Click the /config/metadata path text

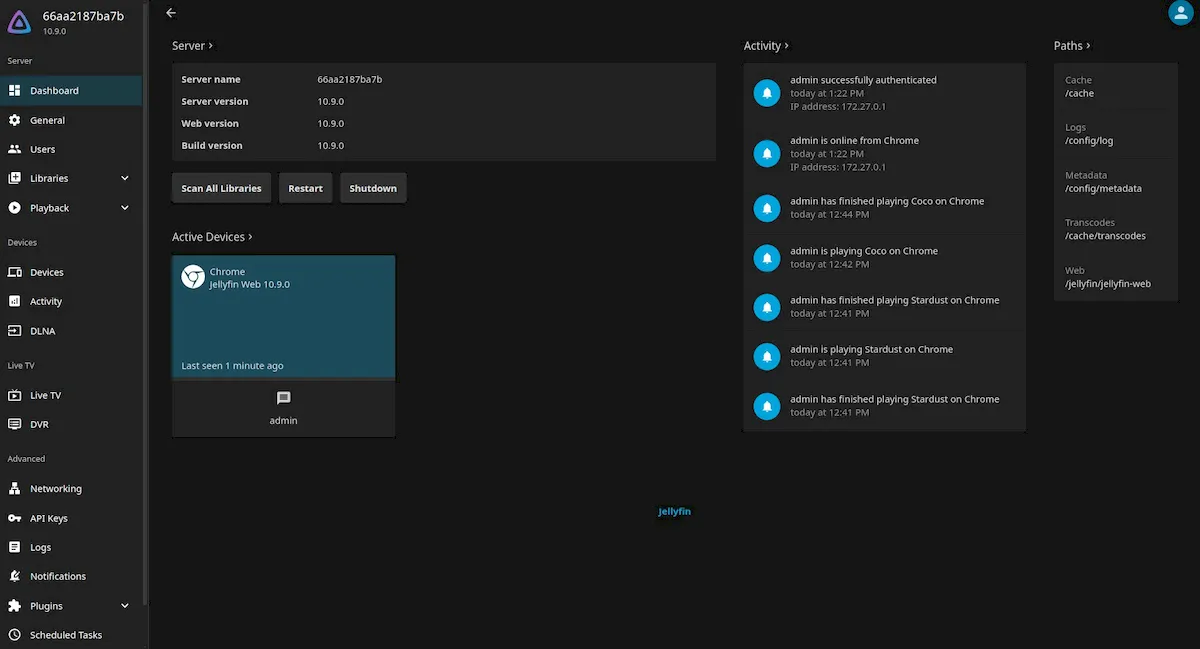coord(1103,188)
